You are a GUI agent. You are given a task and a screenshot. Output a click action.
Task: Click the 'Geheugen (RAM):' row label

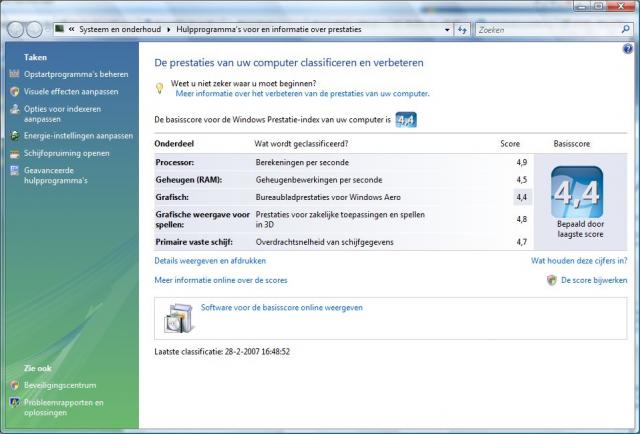coord(189,180)
